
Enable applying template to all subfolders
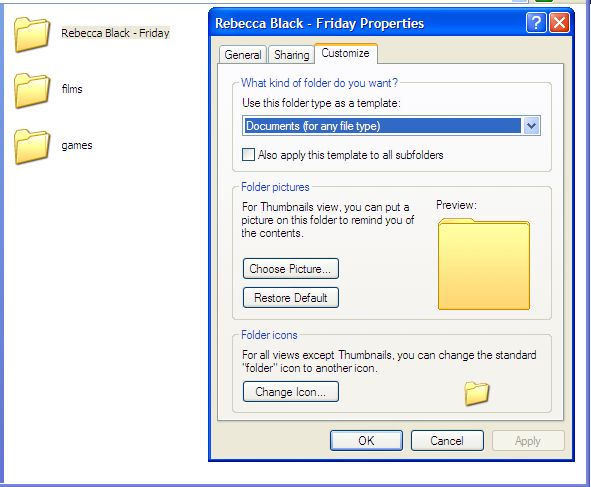coord(248,155)
